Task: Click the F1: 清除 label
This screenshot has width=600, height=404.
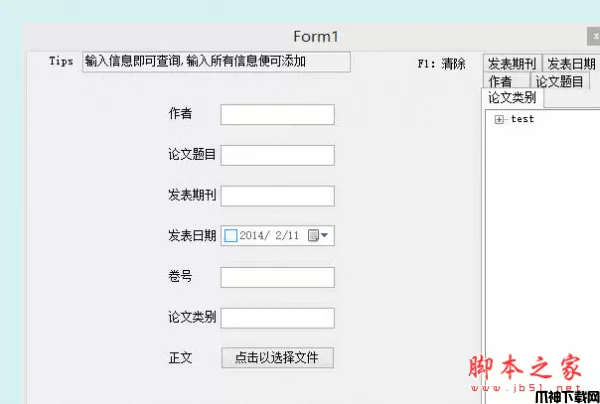Action: [441, 64]
